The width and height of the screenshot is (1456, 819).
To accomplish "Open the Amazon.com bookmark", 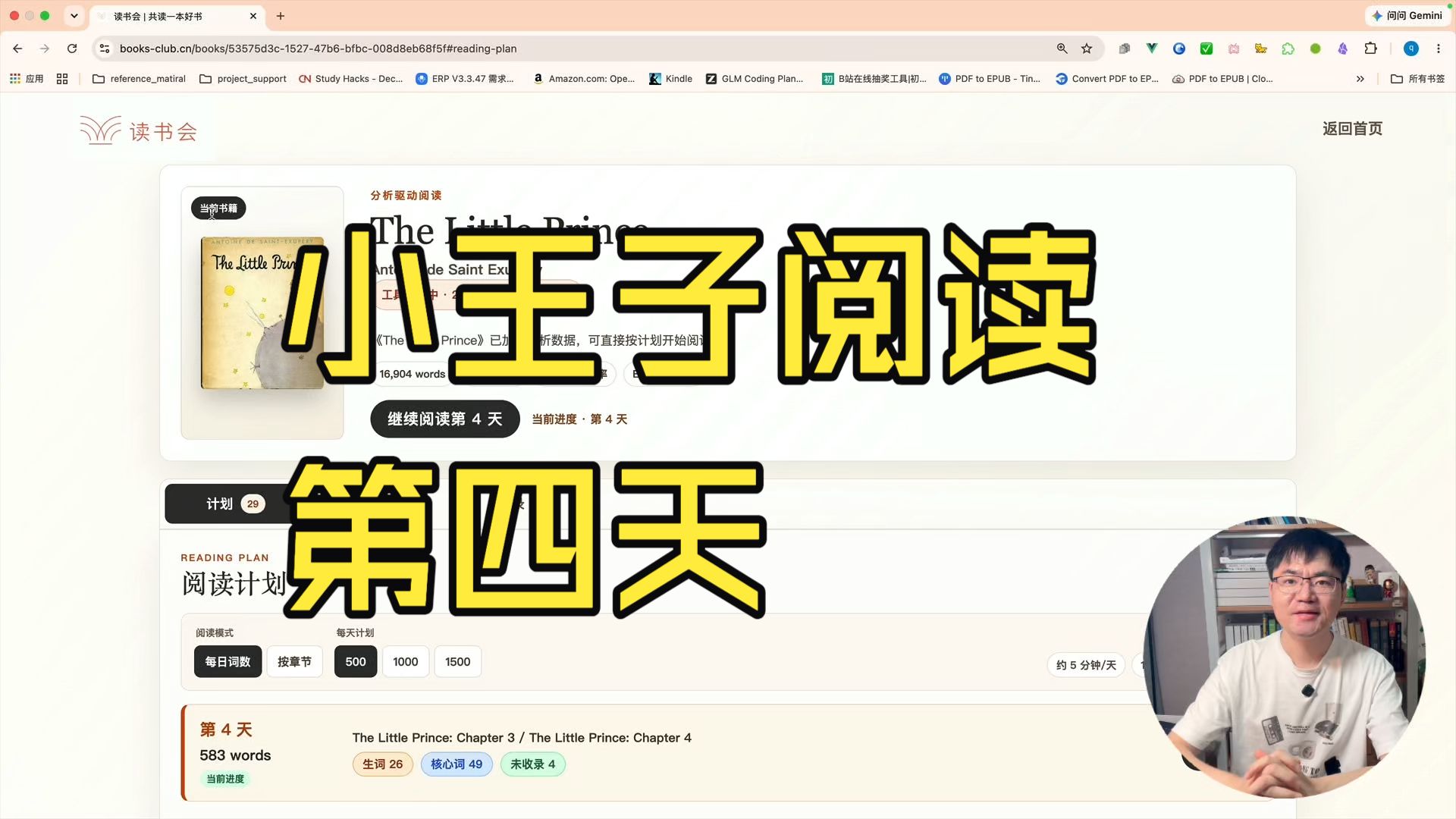I will 583,79.
